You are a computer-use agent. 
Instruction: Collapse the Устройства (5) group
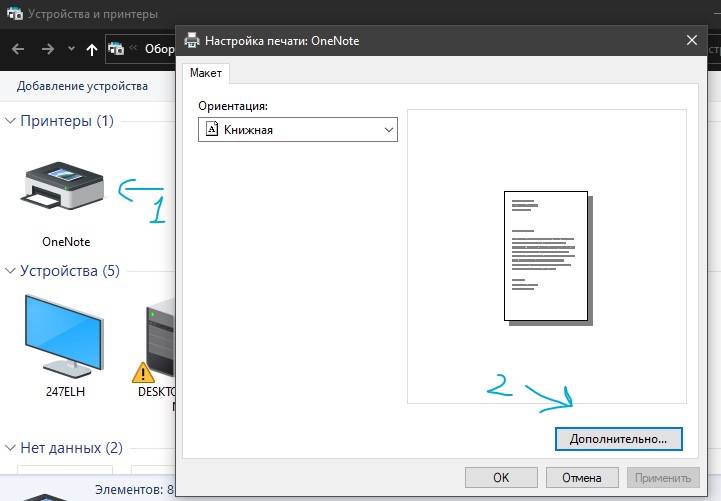(10, 271)
